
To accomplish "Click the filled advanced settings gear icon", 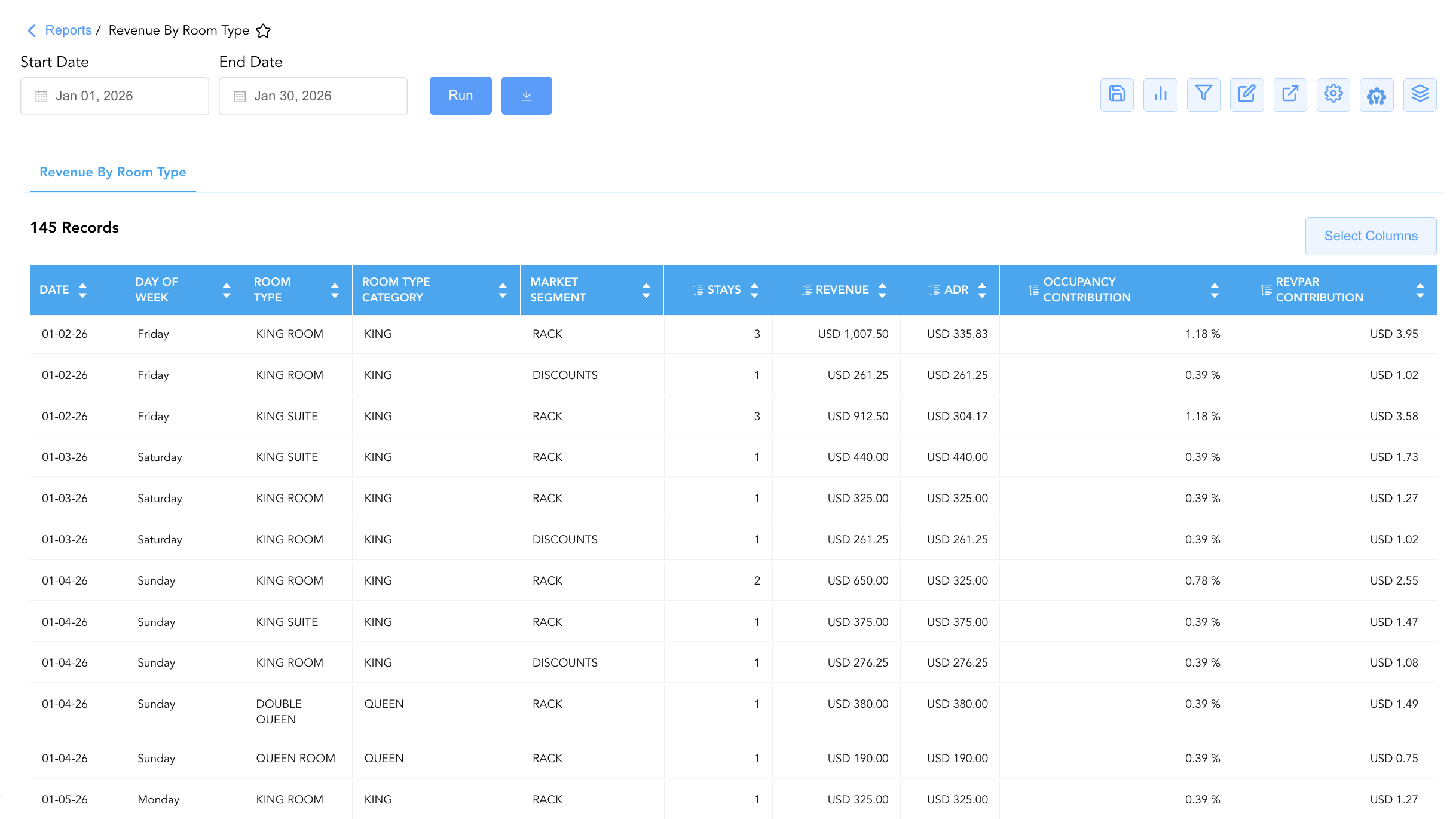I will tap(1377, 94).
